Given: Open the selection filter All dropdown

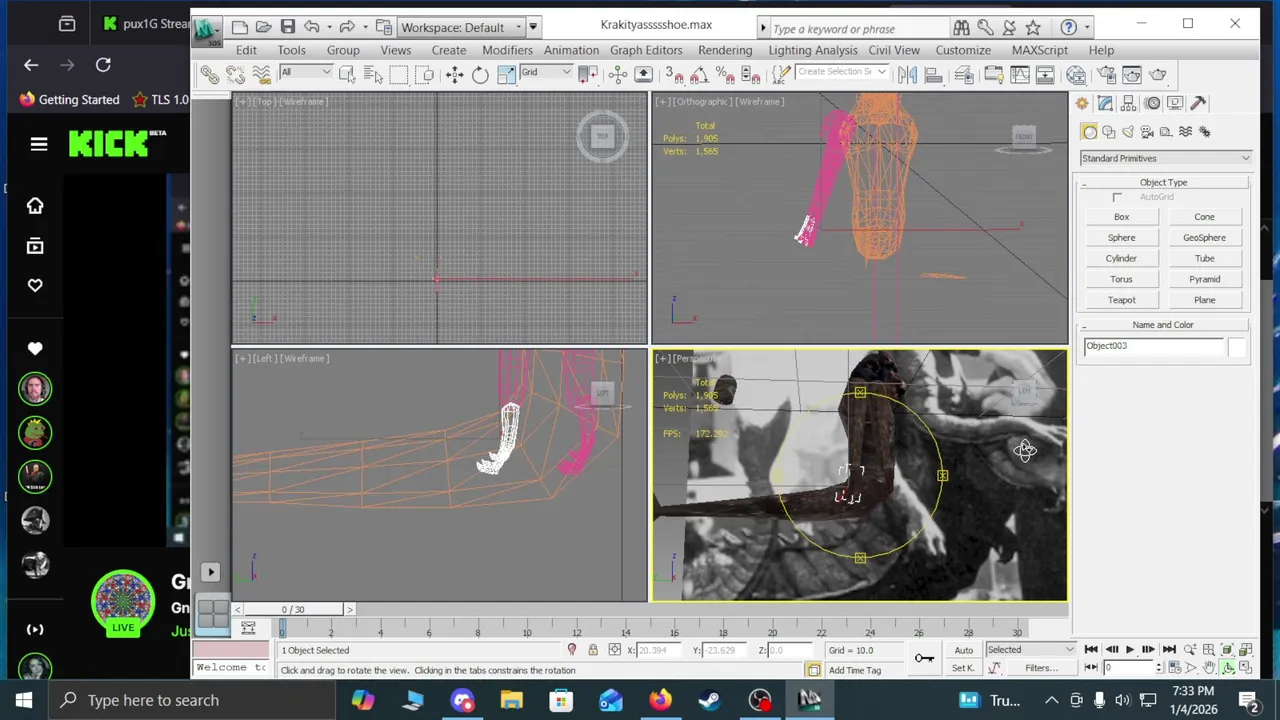Looking at the screenshot, I should click(305, 72).
